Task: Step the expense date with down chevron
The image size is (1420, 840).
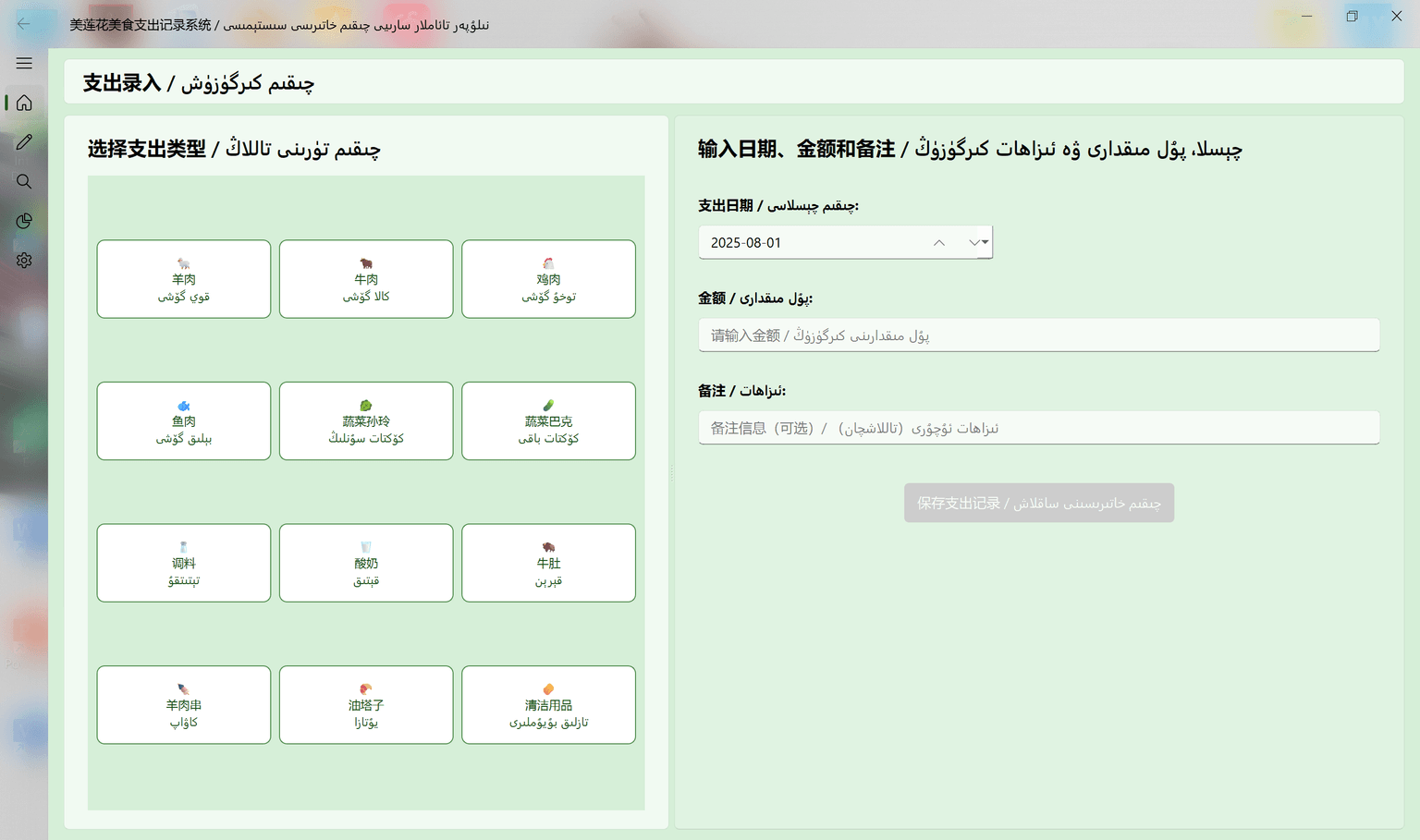Action: pyautogui.click(x=973, y=242)
